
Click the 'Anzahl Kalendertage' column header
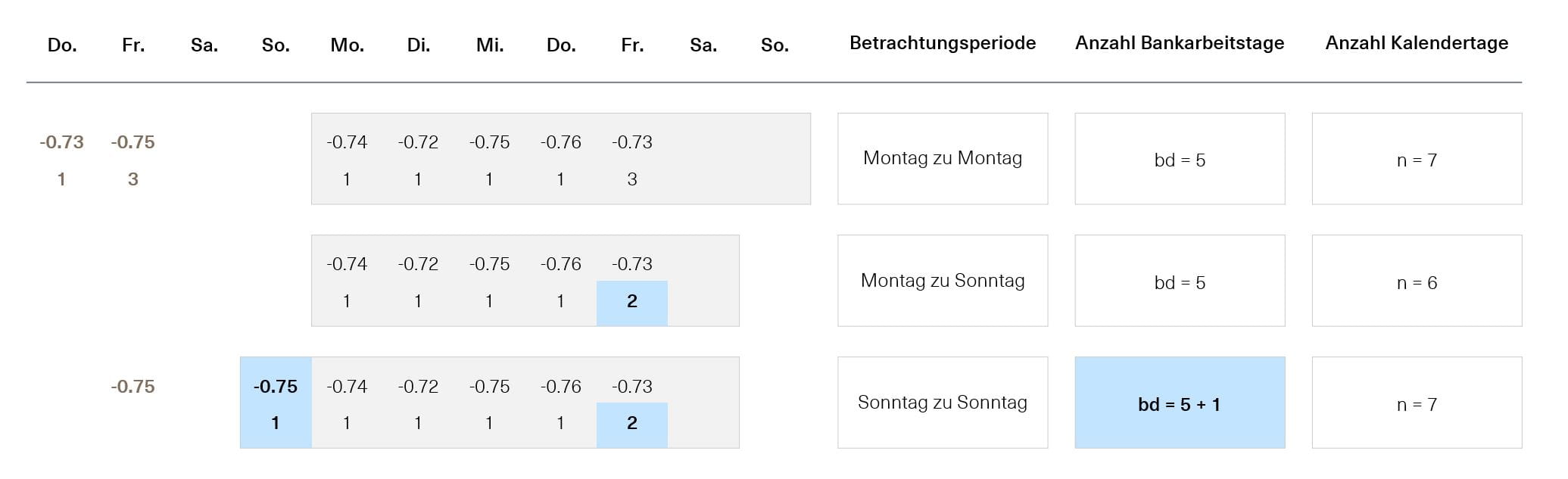pyautogui.click(x=1417, y=43)
